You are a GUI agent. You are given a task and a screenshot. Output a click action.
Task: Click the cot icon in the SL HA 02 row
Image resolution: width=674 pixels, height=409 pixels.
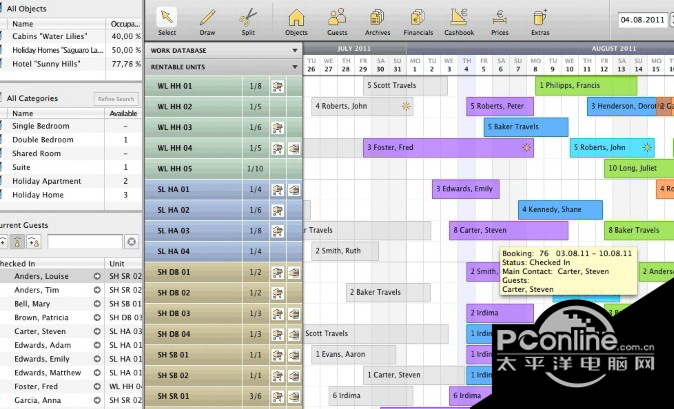(x=278, y=210)
